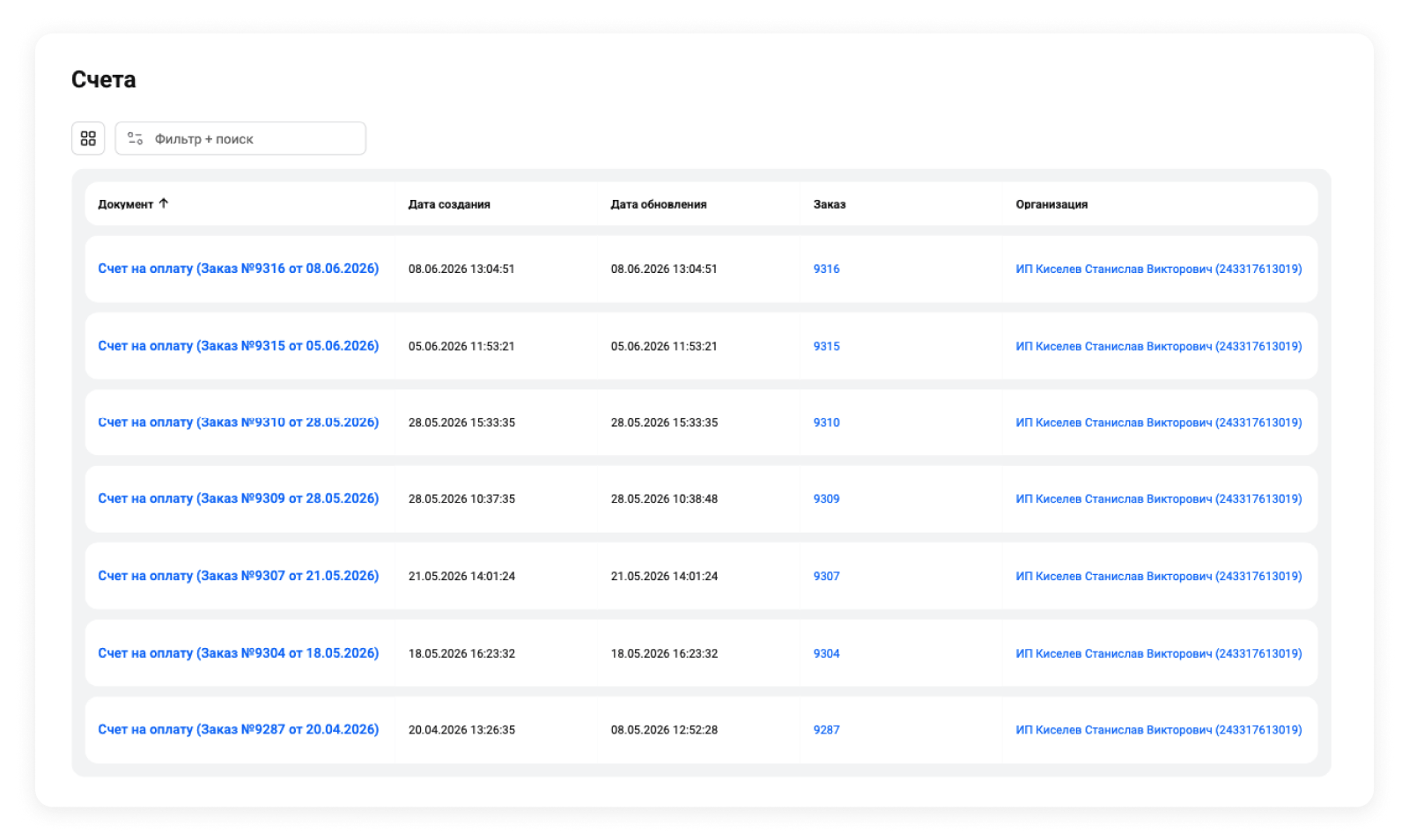Open the invoice for Заказ №9309 от 28.05.2026

pyautogui.click(x=239, y=498)
